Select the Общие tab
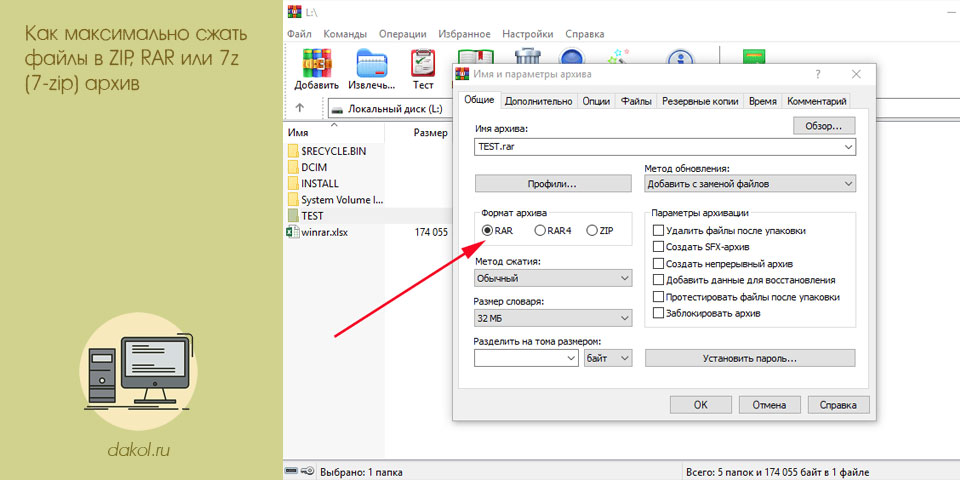This screenshot has height=480, width=960. [479, 100]
